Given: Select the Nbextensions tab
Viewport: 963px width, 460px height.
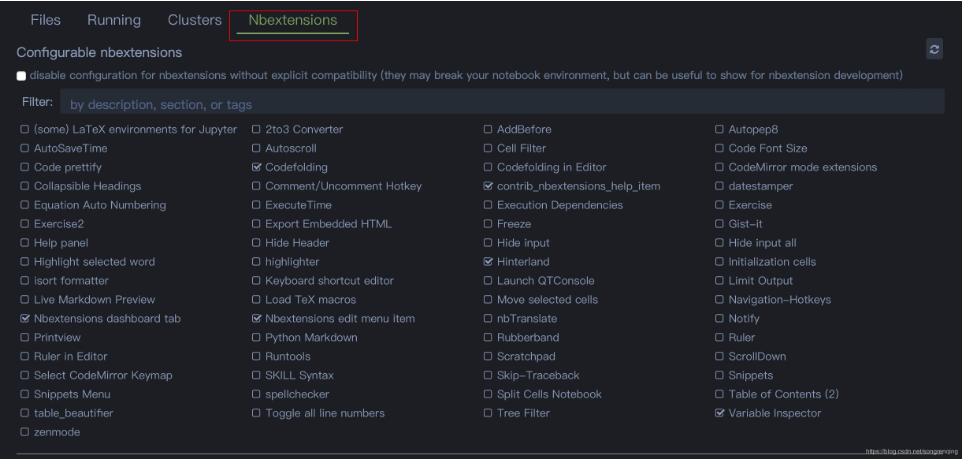Looking at the screenshot, I should (292, 20).
